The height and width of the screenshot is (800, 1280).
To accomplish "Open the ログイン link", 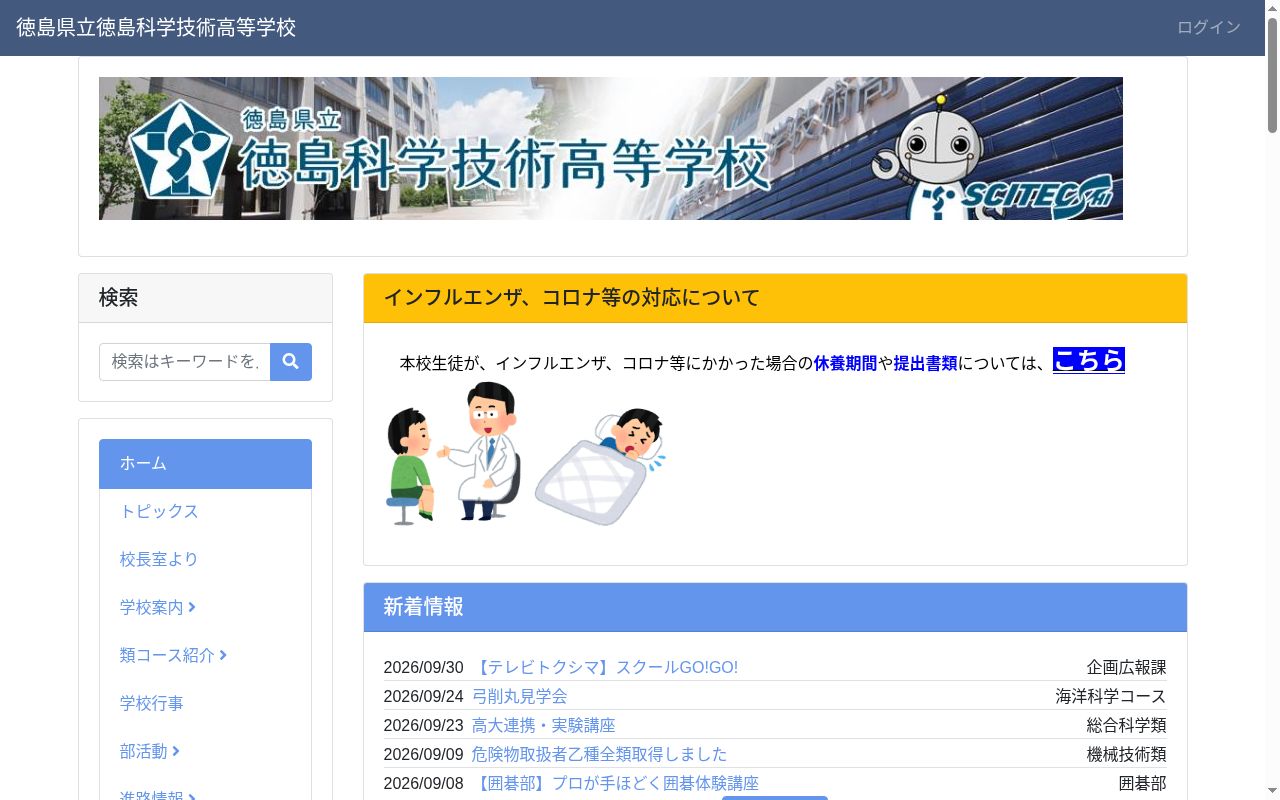I will [1209, 28].
